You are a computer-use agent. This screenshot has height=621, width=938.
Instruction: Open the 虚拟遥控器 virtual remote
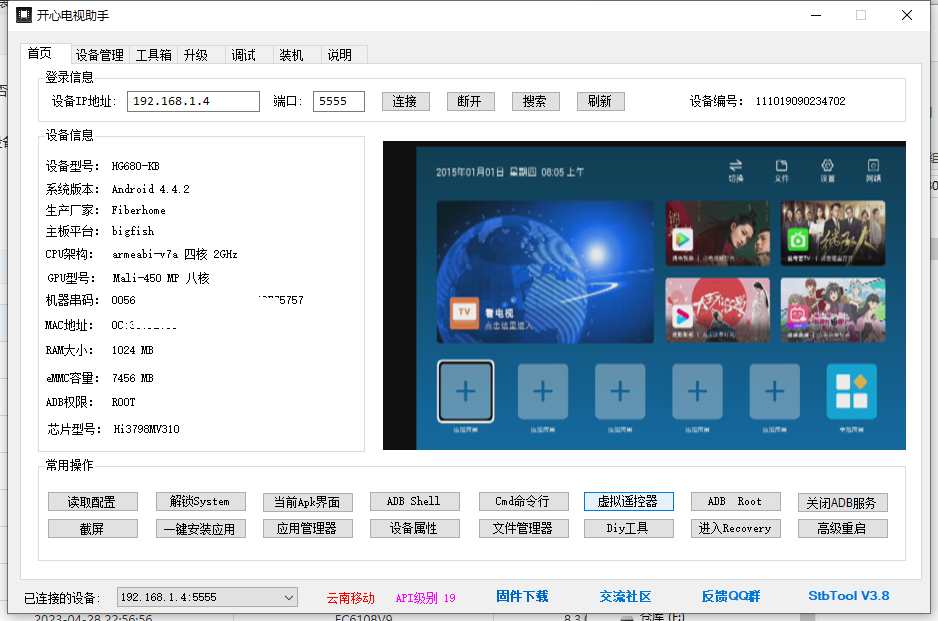click(x=629, y=501)
